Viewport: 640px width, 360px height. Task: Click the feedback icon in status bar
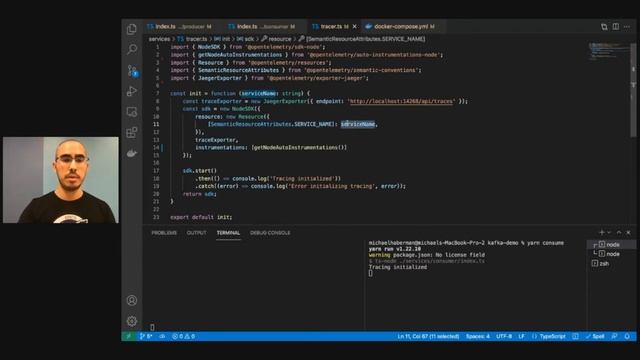(614, 336)
